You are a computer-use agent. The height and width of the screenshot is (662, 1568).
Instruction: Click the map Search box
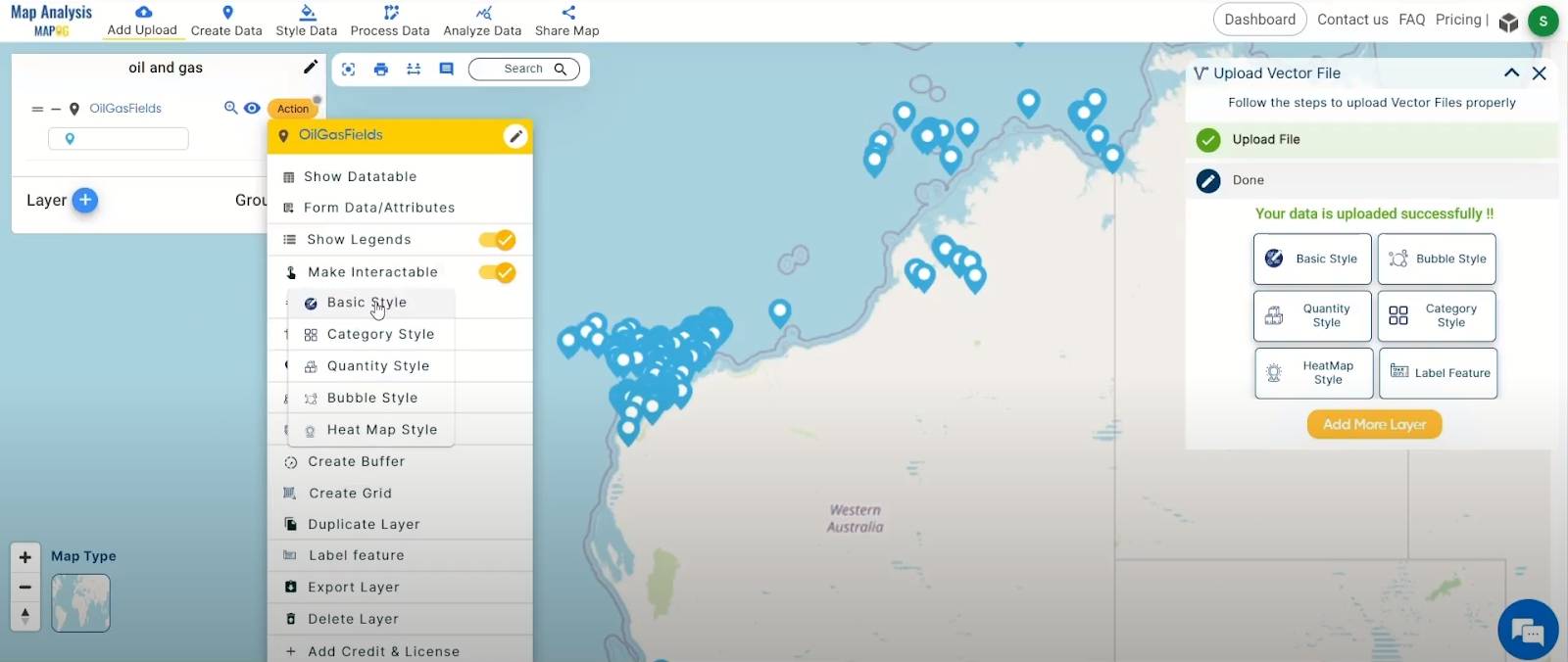pos(524,69)
